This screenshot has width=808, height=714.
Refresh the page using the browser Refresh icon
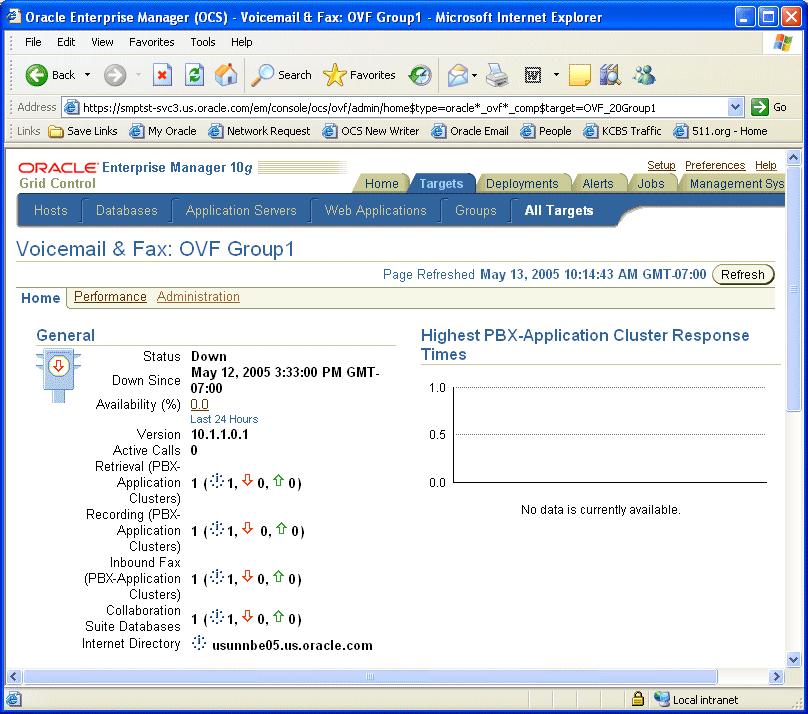click(x=193, y=75)
